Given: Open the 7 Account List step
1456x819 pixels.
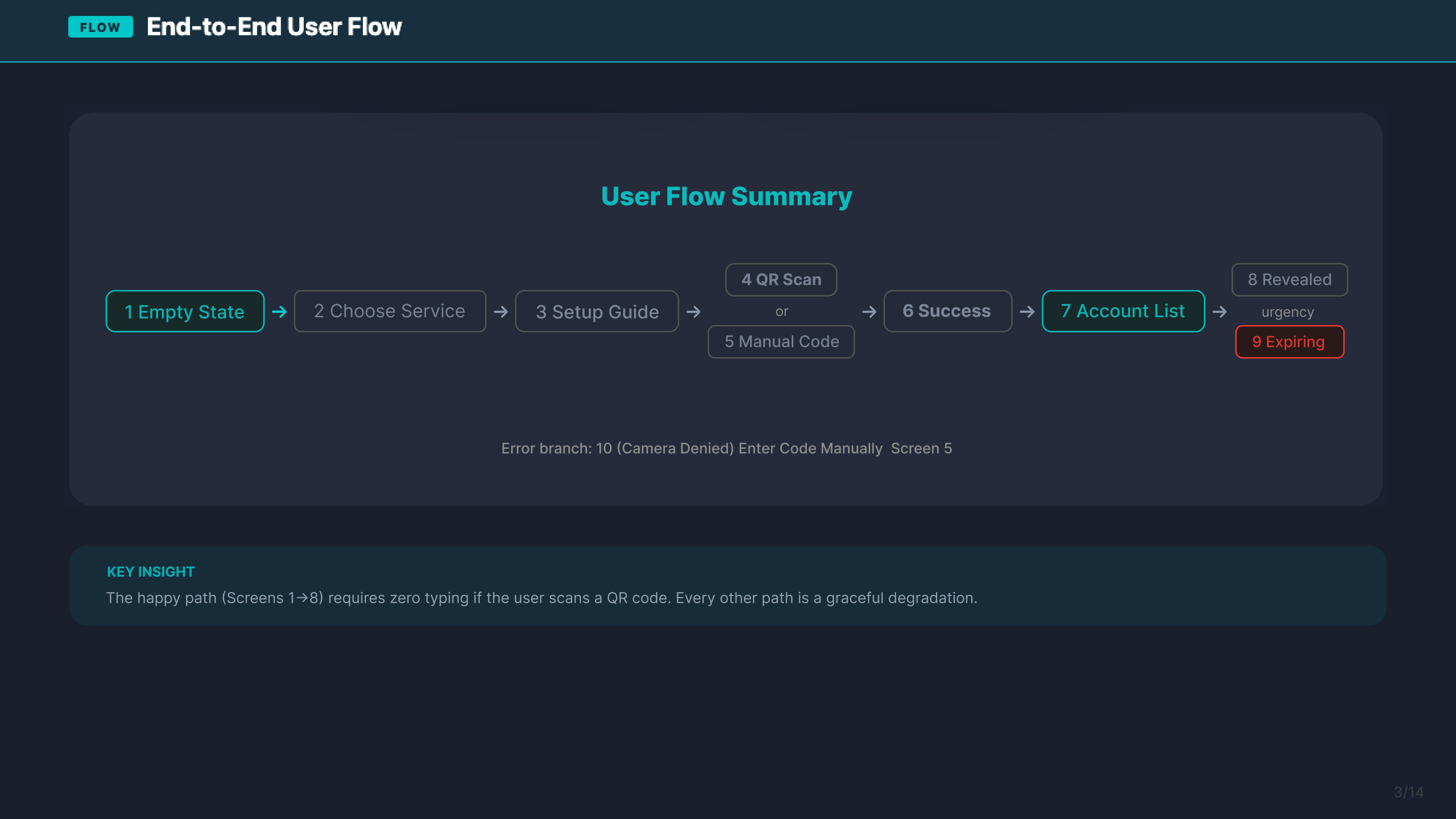Looking at the screenshot, I should (x=1122, y=311).
